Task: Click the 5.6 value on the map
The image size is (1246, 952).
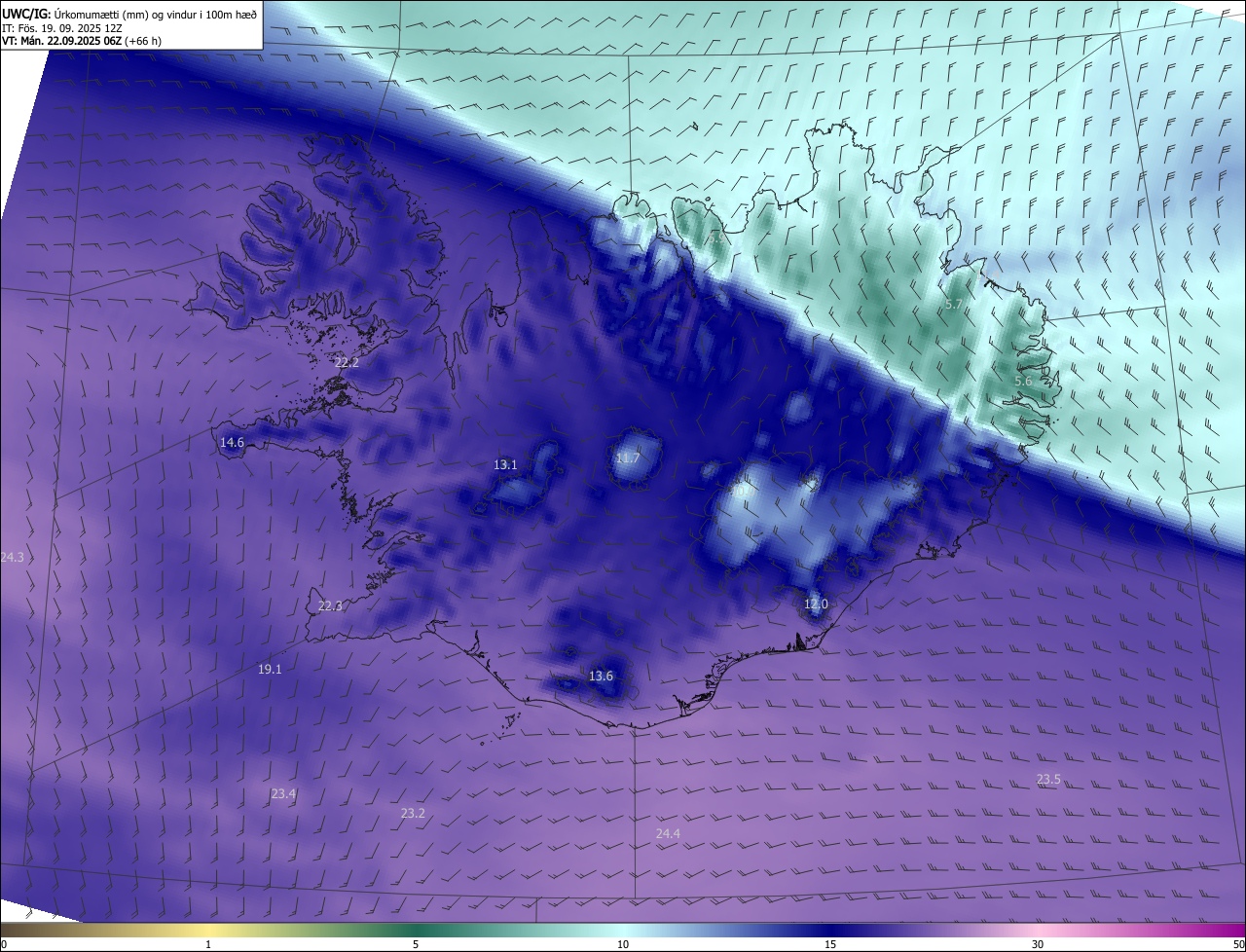Action: coord(1022,381)
